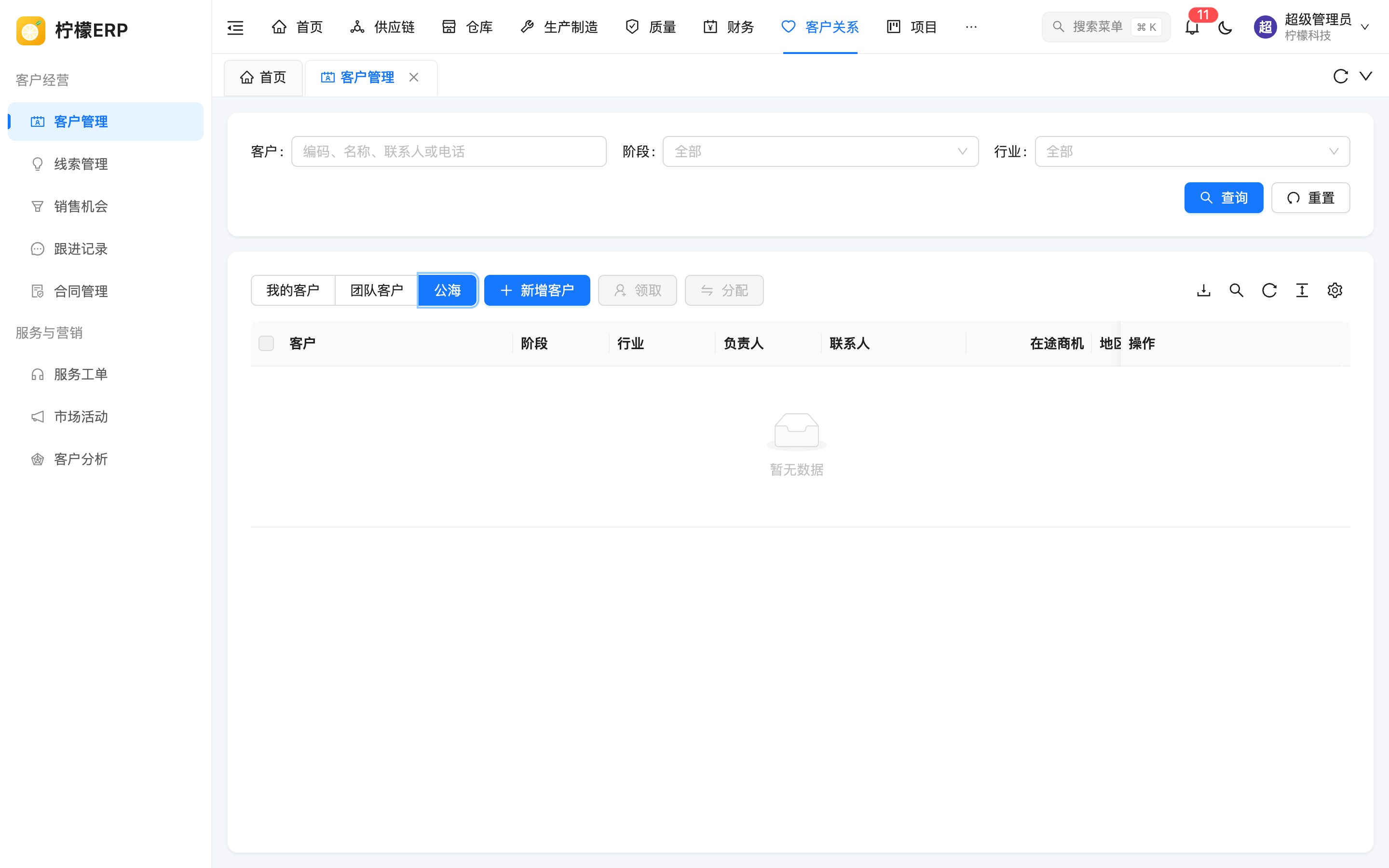Click the 重置 reset button
The width and height of the screenshot is (1389, 868).
tap(1310, 198)
